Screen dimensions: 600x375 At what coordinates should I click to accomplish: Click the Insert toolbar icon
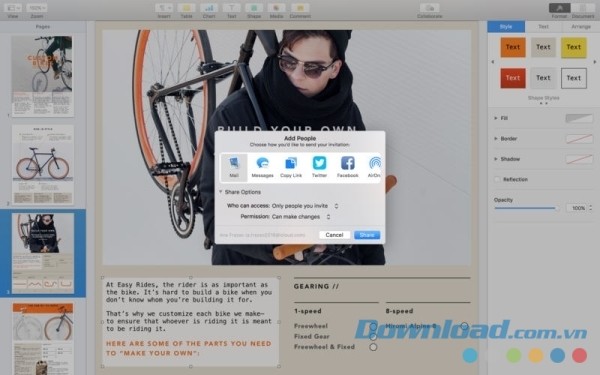[165, 8]
